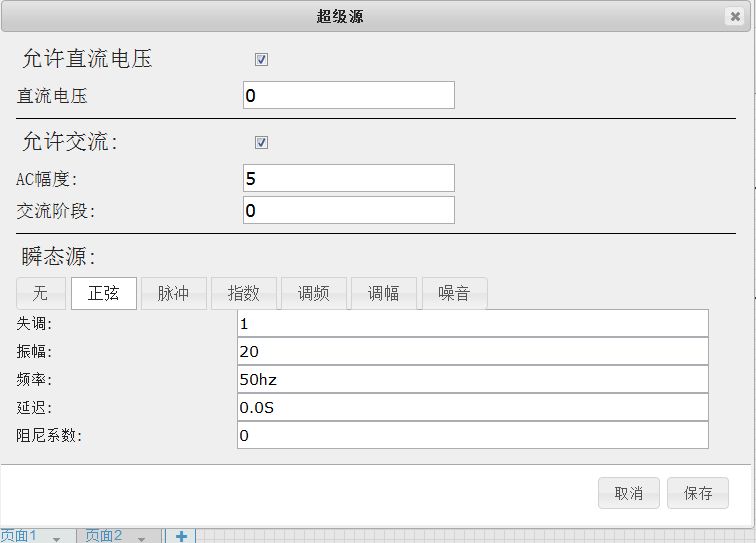Switch to the 噪音 tab
756x543 pixels.
click(x=455, y=293)
